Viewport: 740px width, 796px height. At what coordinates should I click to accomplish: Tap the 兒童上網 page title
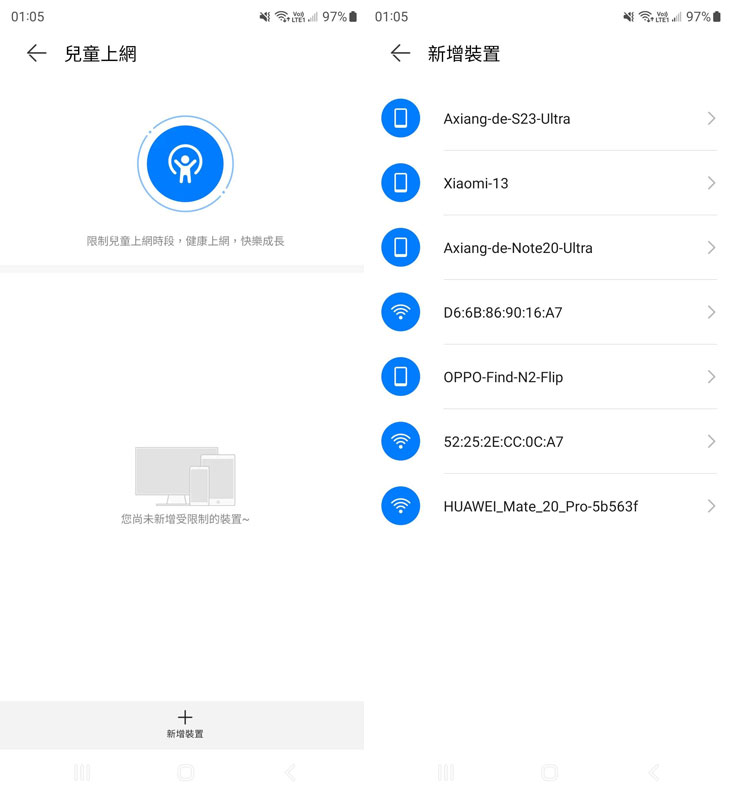pyautogui.click(x=100, y=54)
